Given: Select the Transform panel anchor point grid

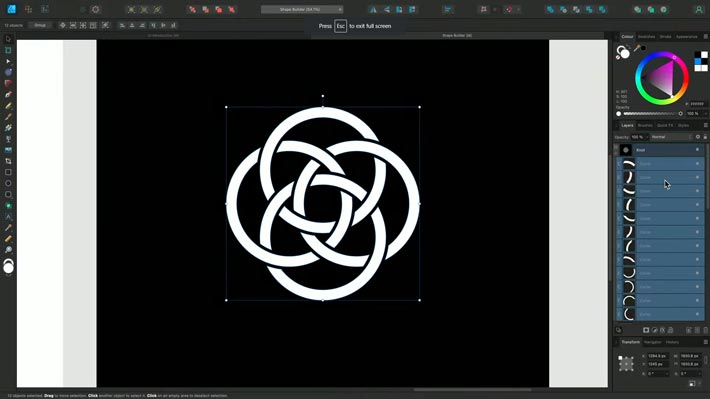Looking at the screenshot, I should [626, 363].
